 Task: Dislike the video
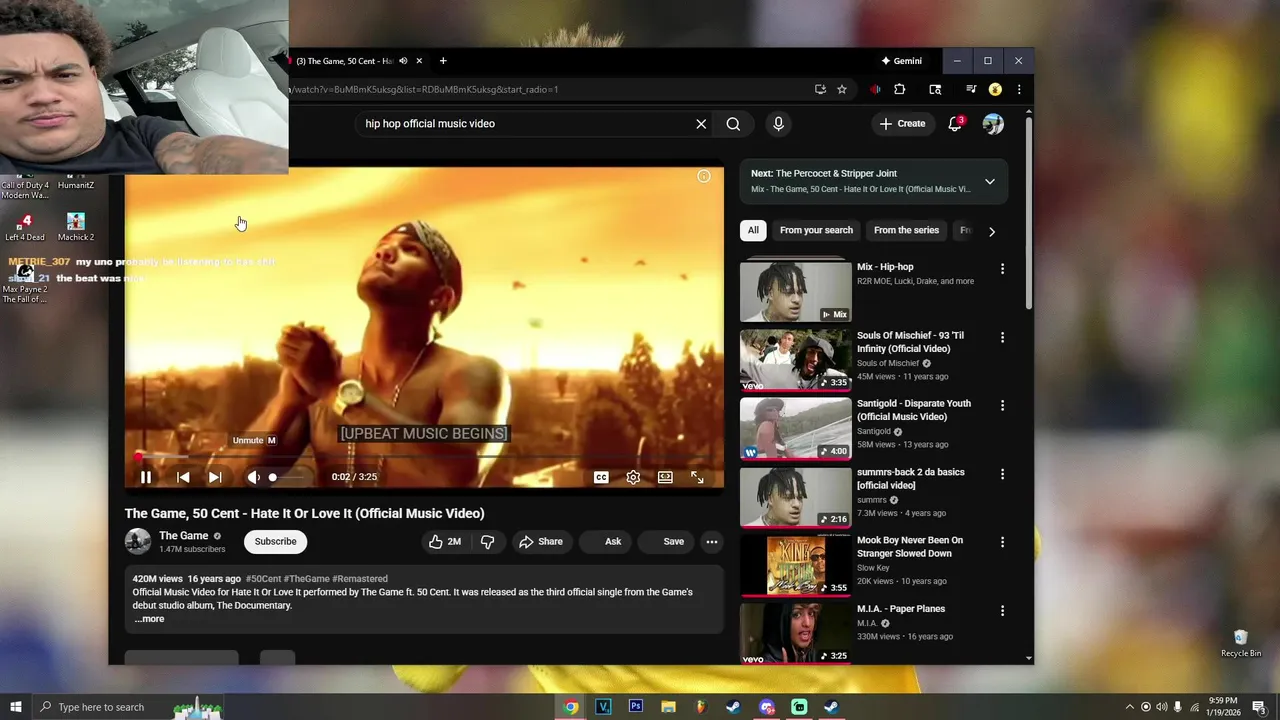(x=488, y=542)
